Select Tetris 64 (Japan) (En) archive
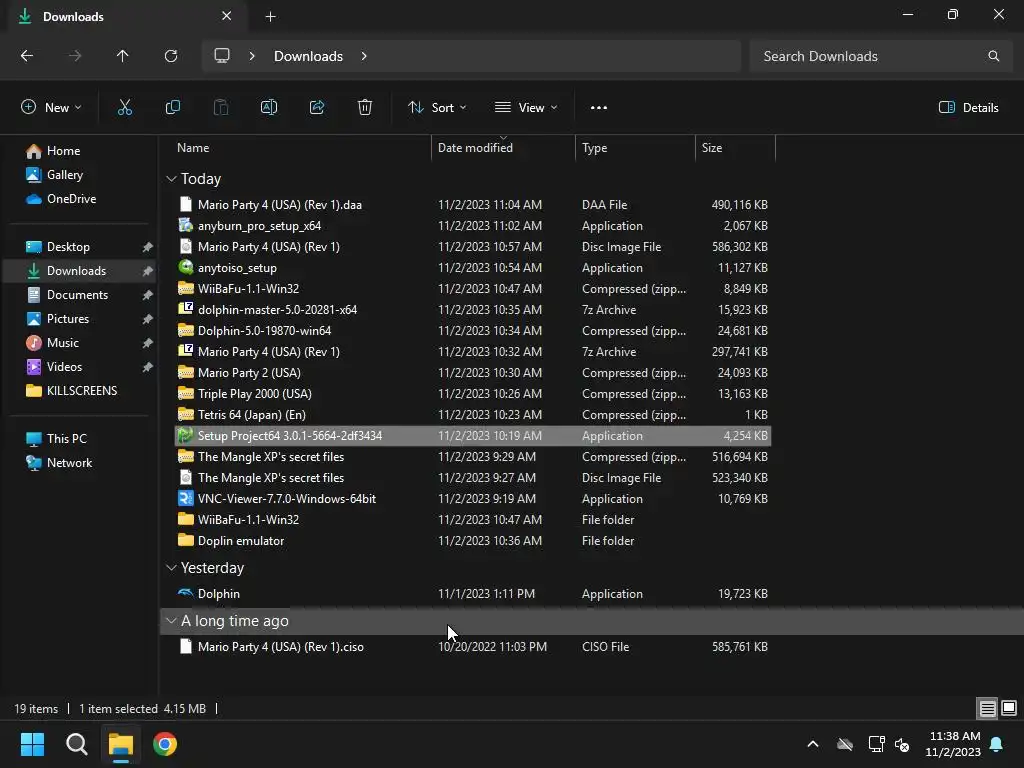The width and height of the screenshot is (1024, 768). (473, 415)
